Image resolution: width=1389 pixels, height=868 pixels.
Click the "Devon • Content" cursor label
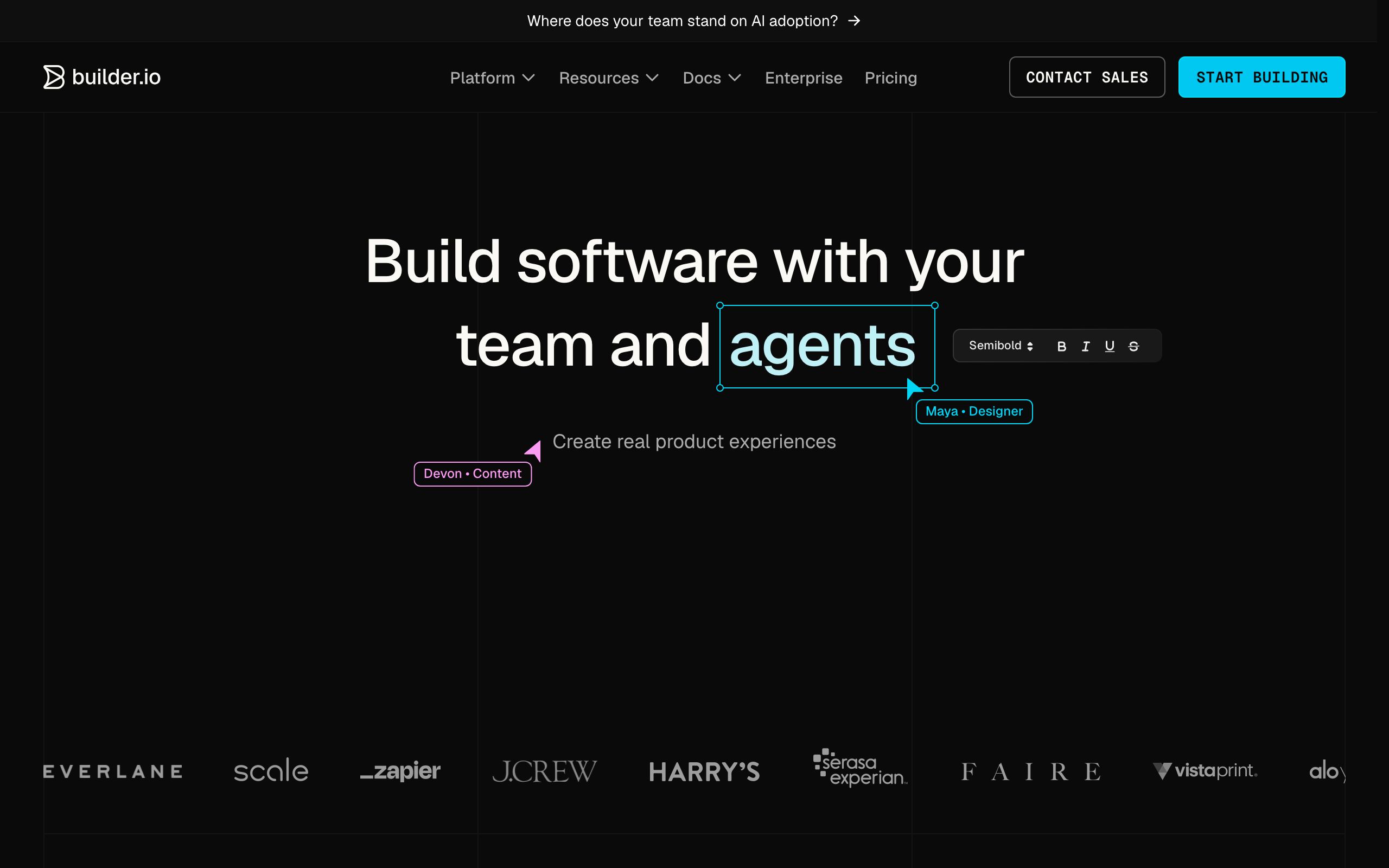pos(473,474)
